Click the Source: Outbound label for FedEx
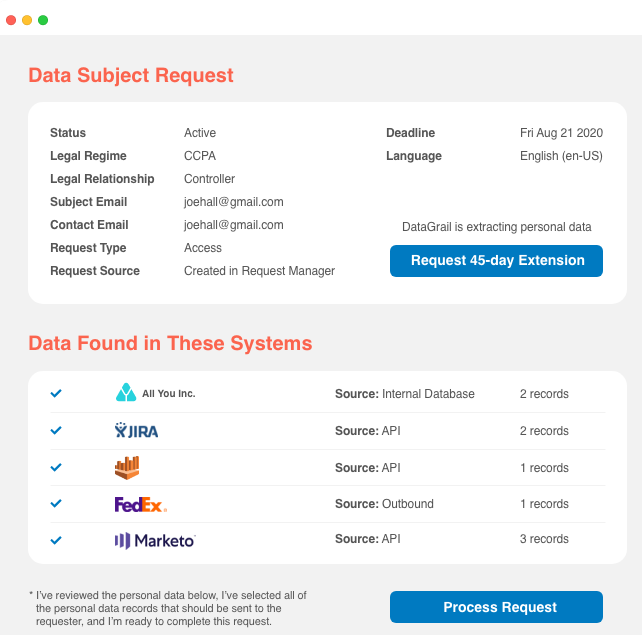Image resolution: width=642 pixels, height=635 pixels. 384,504
